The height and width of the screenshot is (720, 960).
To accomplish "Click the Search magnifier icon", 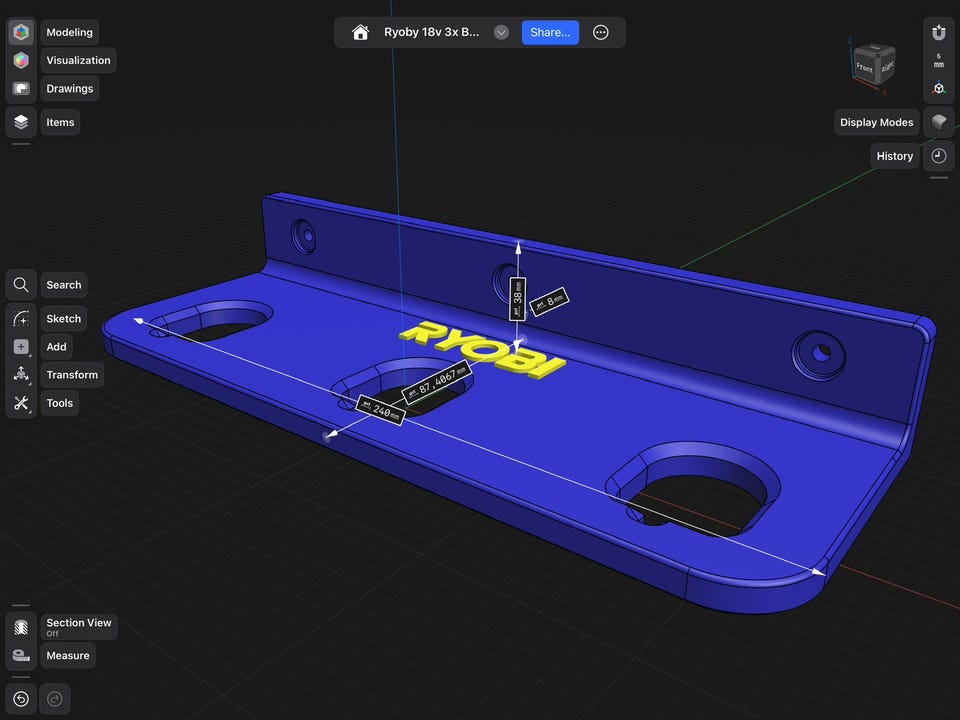I will (x=21, y=285).
